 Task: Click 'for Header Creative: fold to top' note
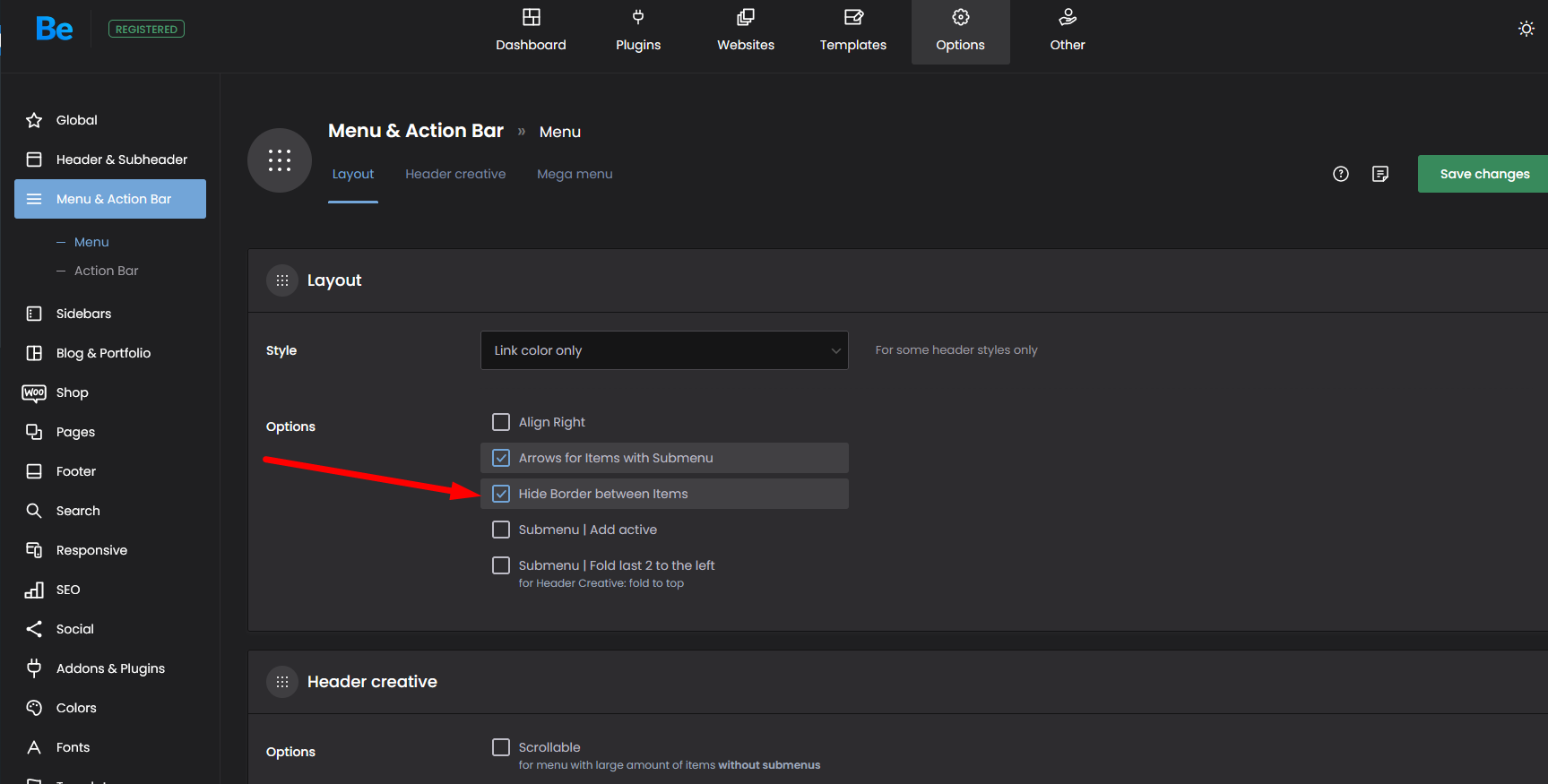click(601, 583)
